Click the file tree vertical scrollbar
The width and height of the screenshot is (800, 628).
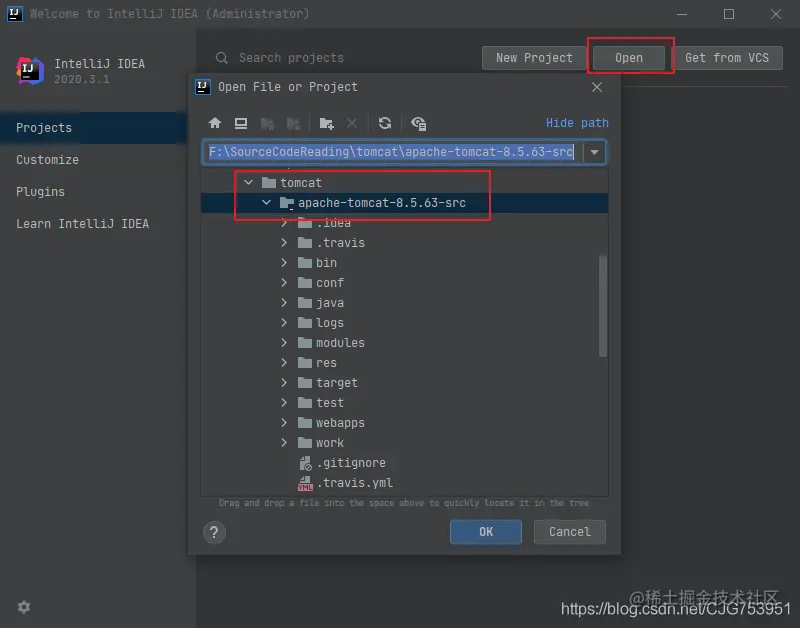click(x=603, y=306)
